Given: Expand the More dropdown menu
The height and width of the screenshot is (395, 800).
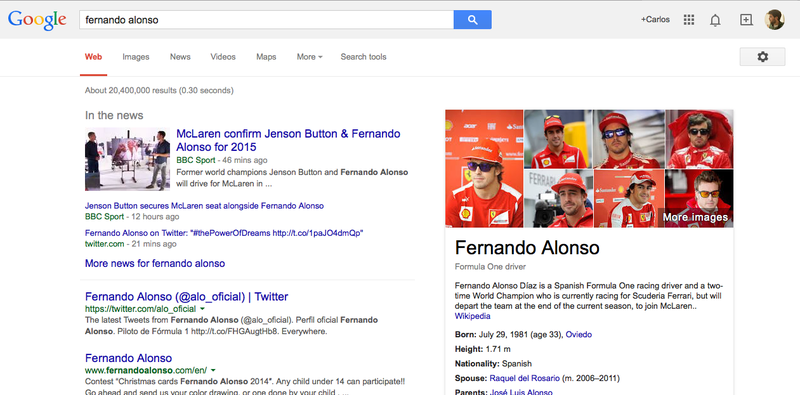Looking at the screenshot, I should 309,57.
